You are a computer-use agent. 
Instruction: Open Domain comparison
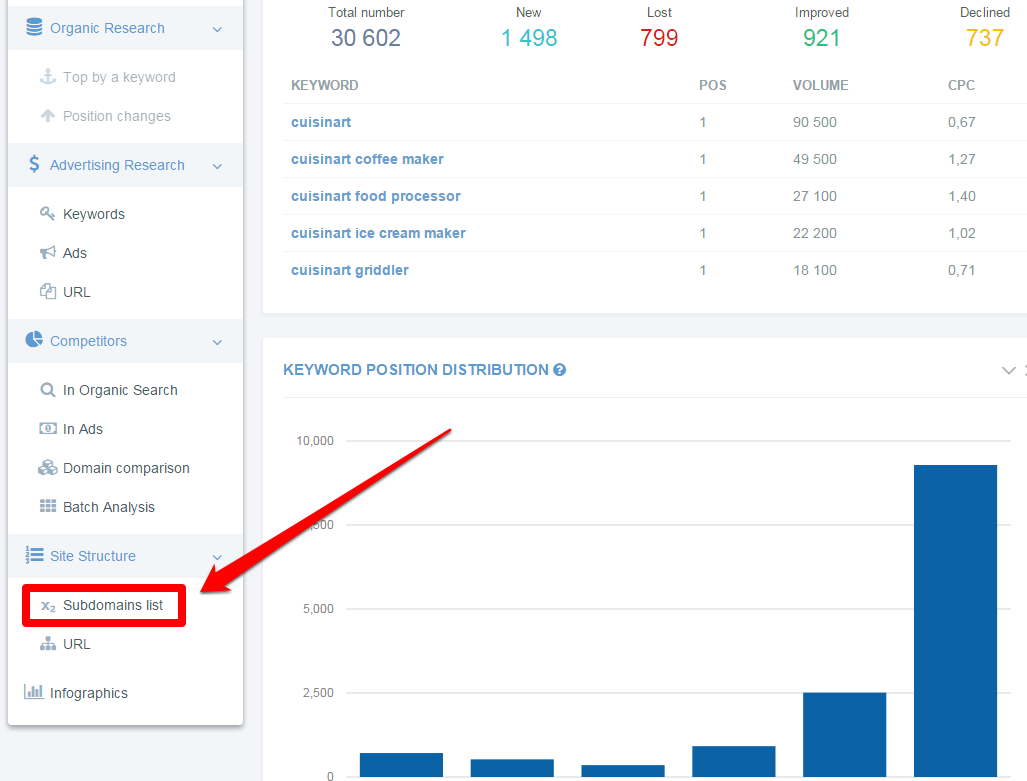[126, 468]
